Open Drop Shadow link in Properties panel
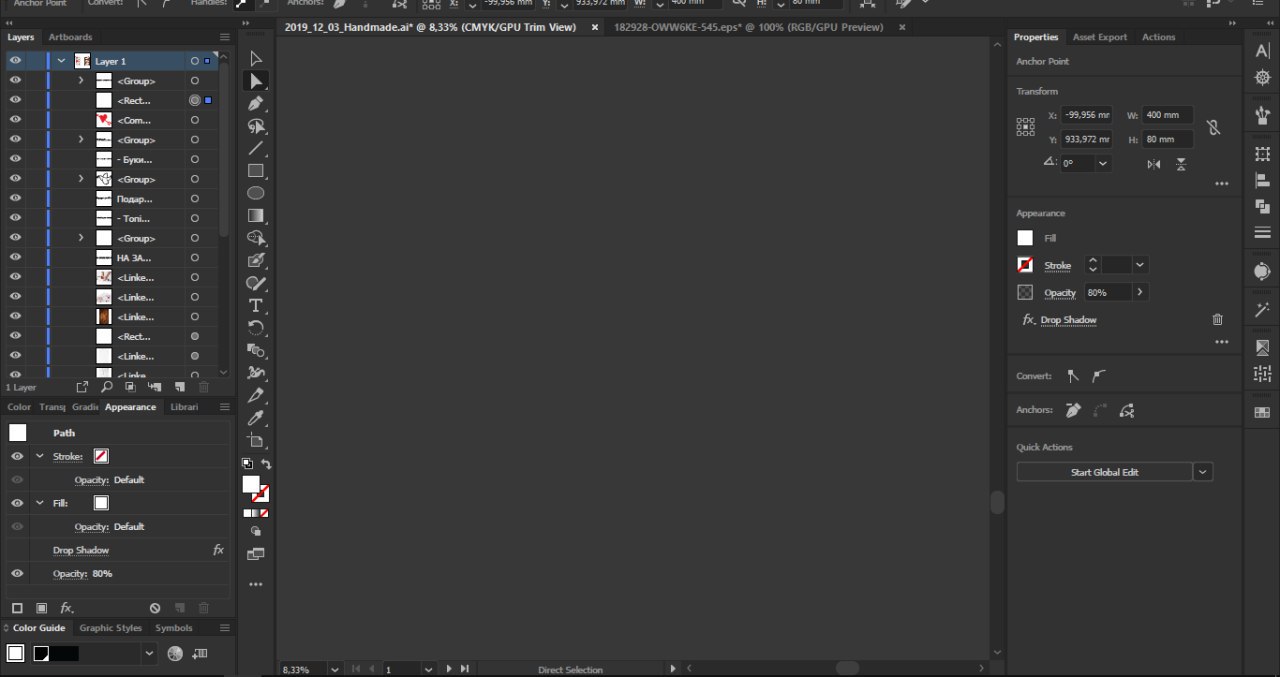 [x=1068, y=320]
